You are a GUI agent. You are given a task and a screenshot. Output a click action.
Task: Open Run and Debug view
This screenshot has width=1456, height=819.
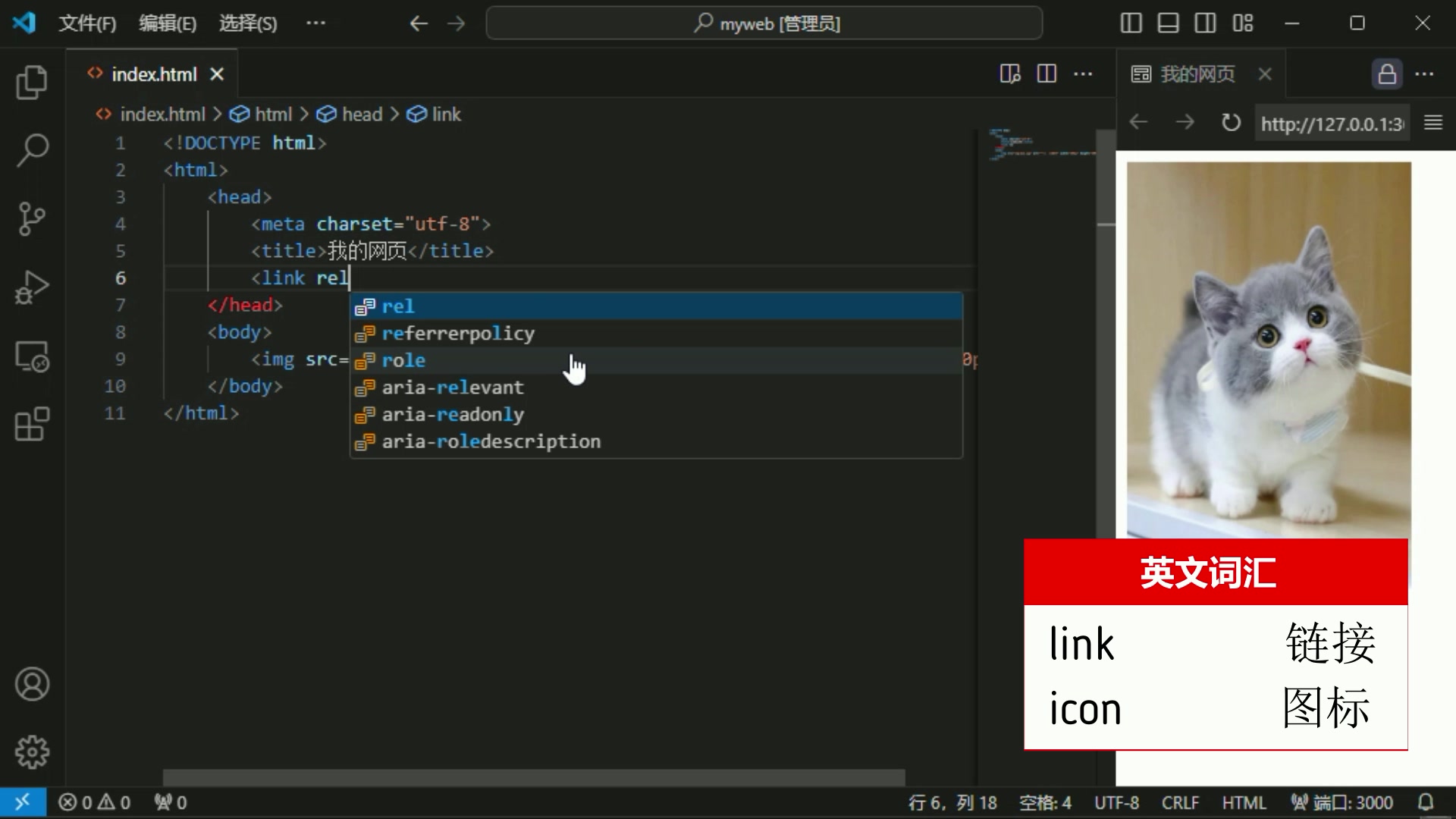(x=32, y=287)
